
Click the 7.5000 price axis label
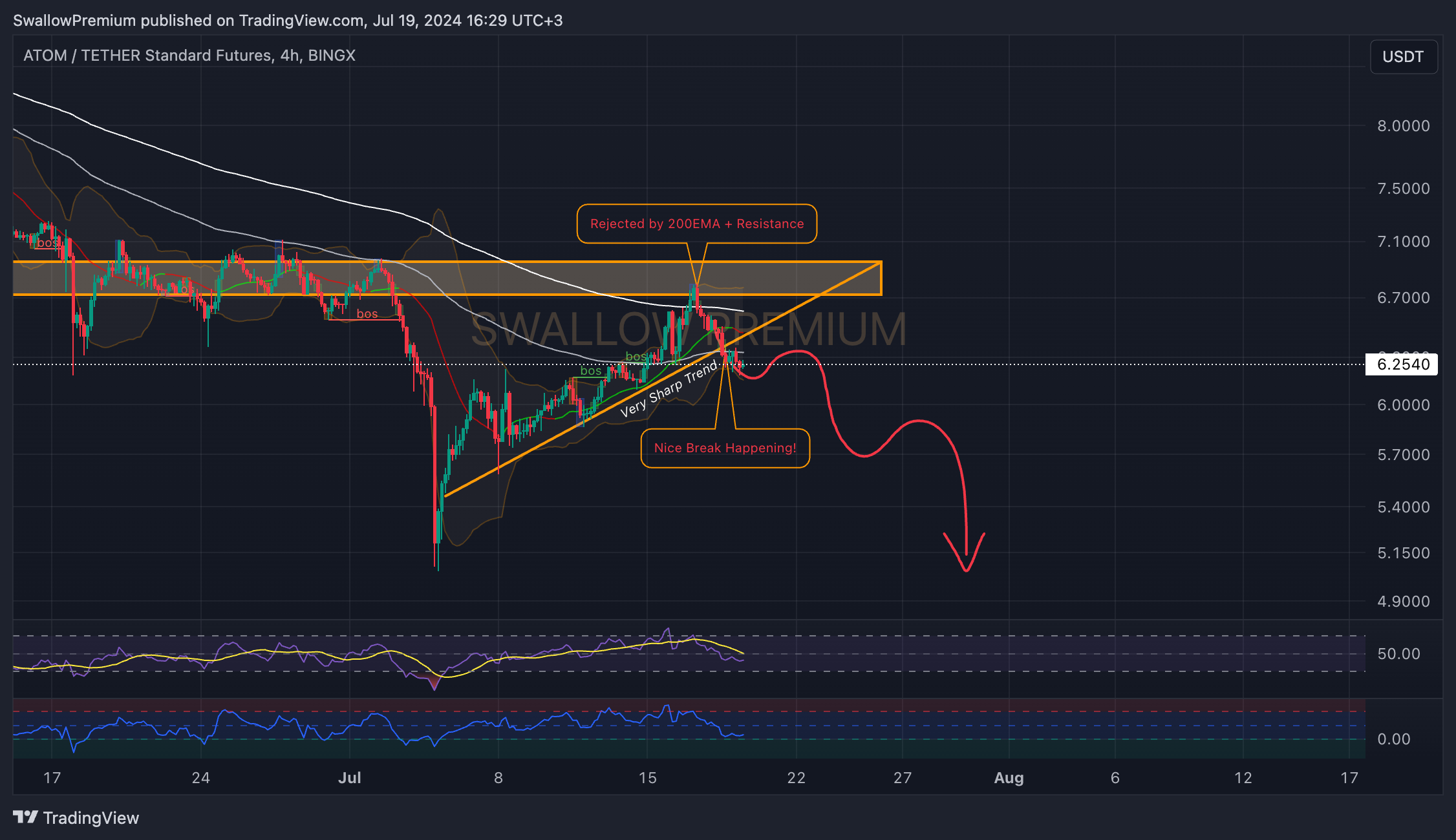click(1404, 189)
